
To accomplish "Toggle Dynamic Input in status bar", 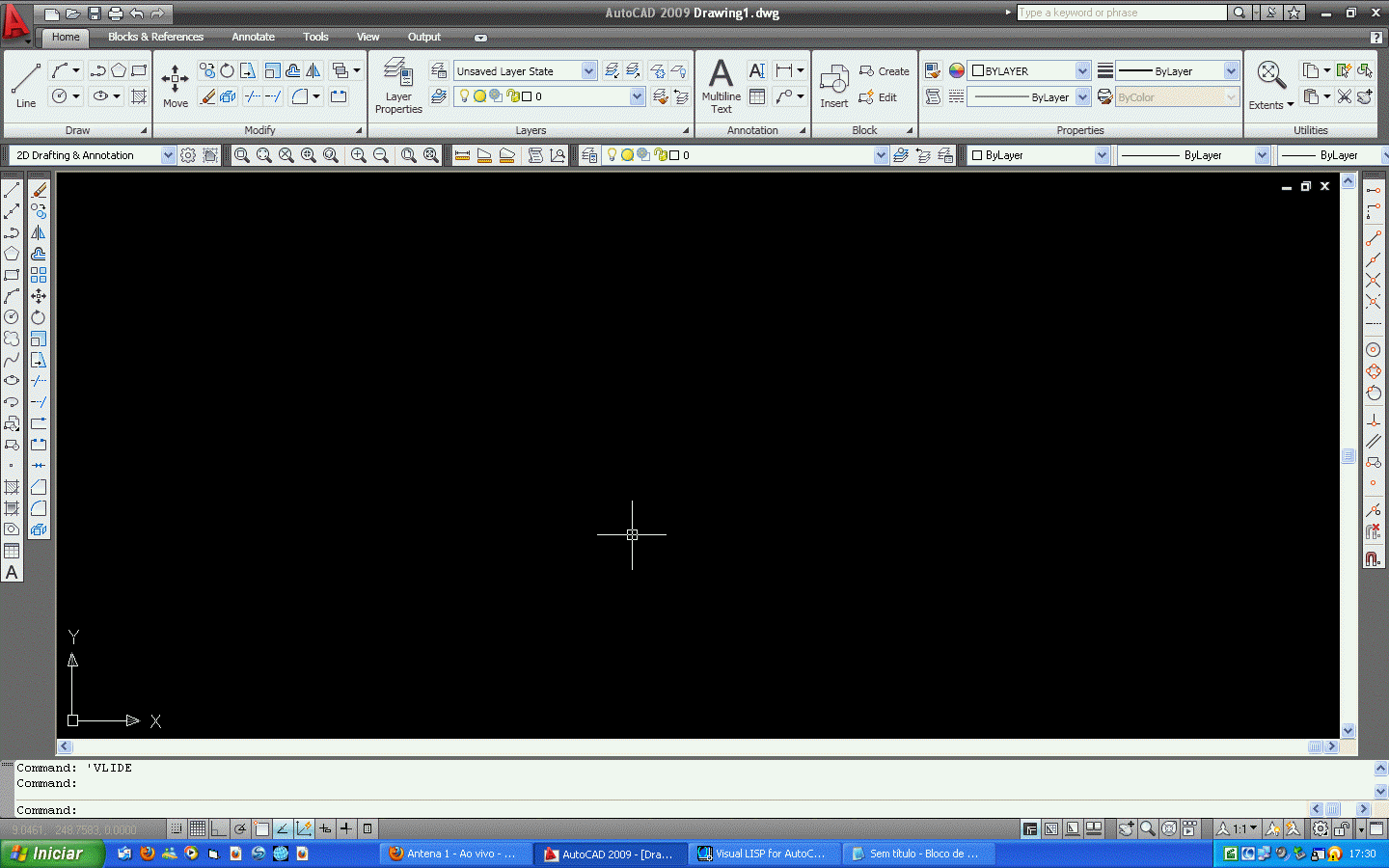I will [x=325, y=828].
